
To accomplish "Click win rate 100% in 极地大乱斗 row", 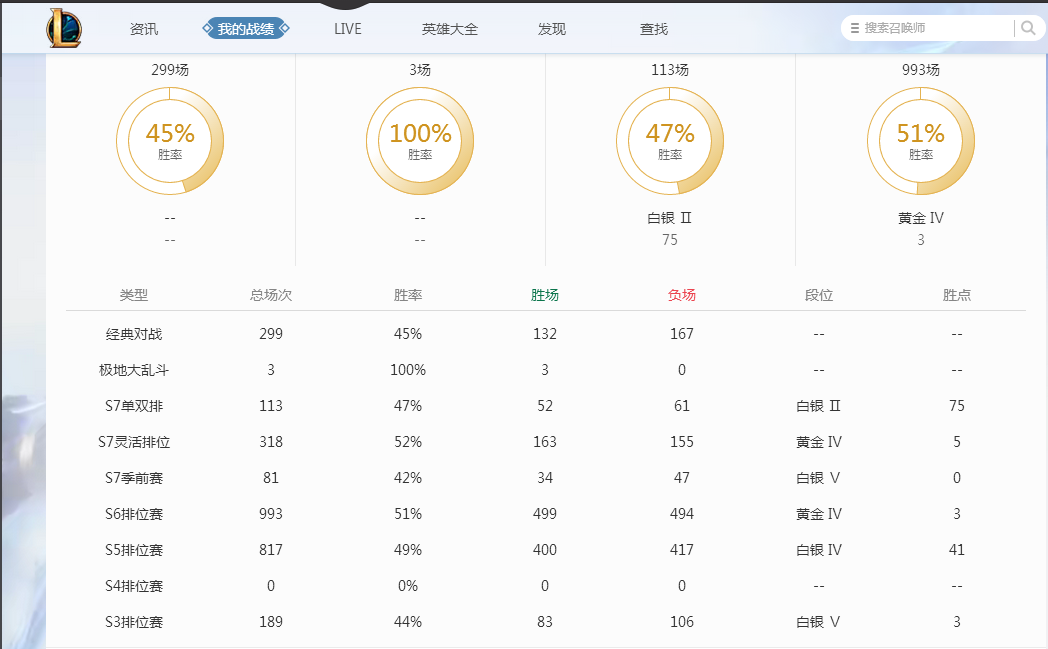I will pyautogui.click(x=408, y=370).
